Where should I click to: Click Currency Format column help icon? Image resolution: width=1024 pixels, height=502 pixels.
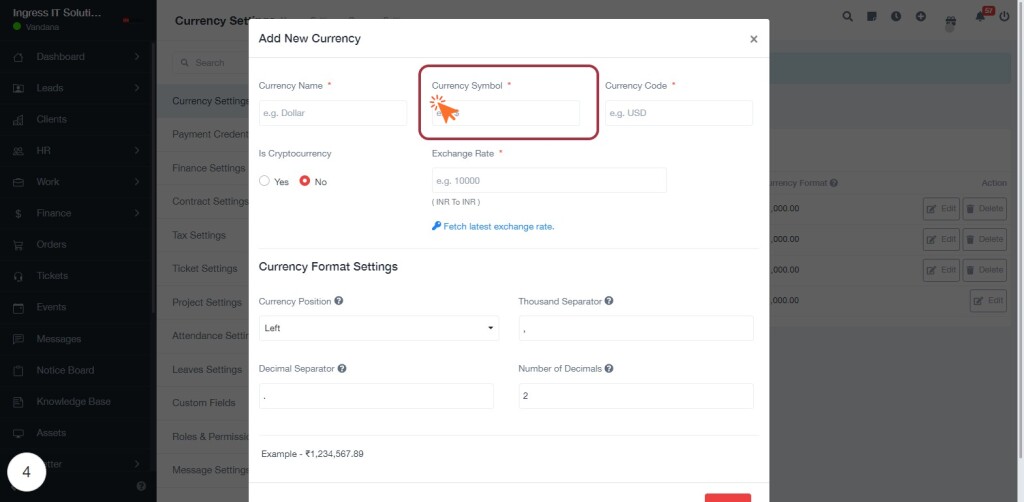click(834, 183)
